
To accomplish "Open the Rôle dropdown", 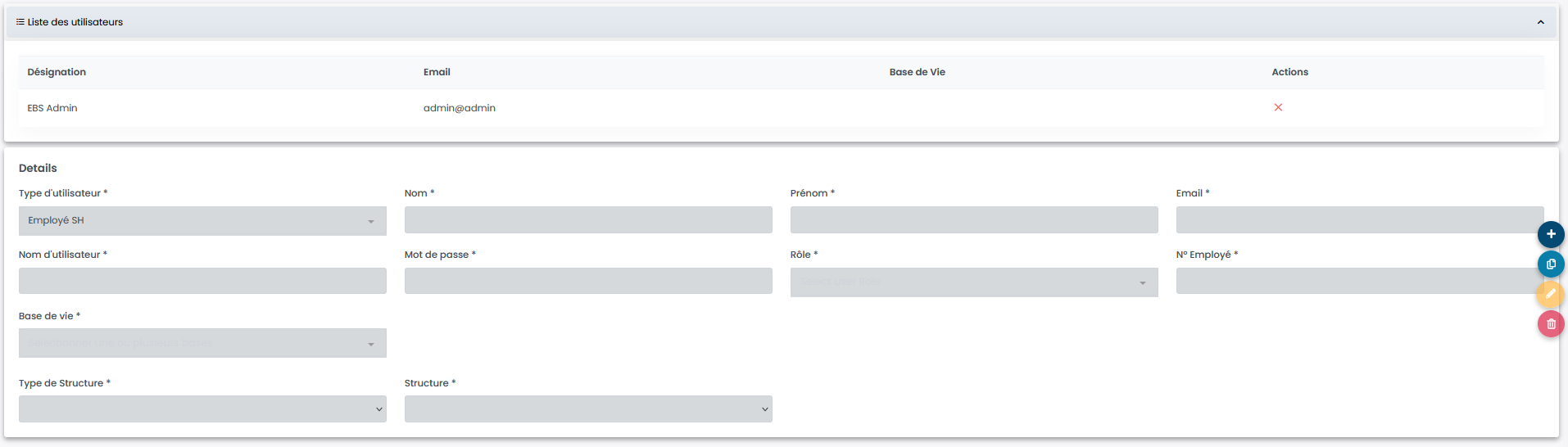I will (973, 282).
